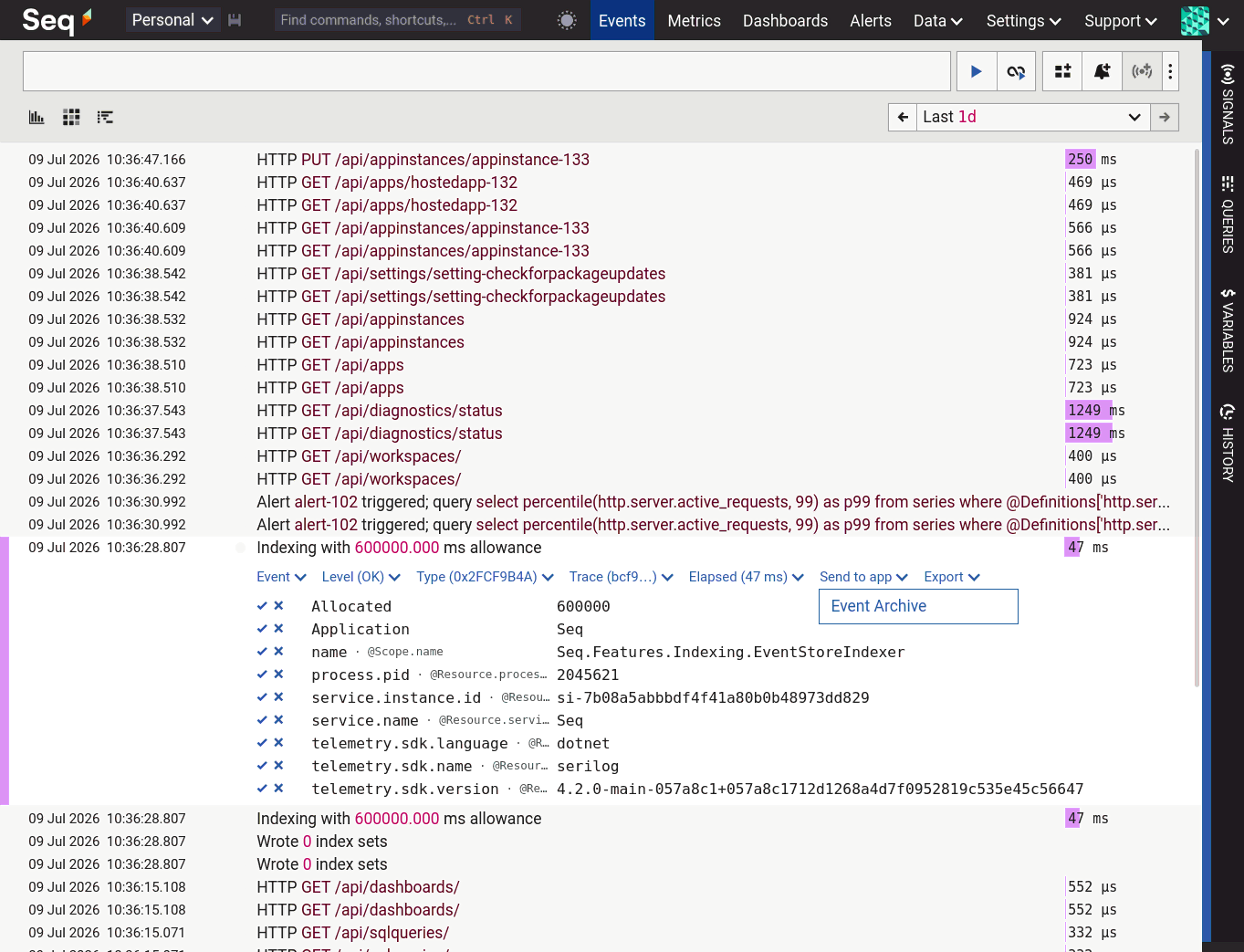The image size is (1244, 952).
Task: Click the tail/loop refresh icon
Action: (x=1016, y=71)
